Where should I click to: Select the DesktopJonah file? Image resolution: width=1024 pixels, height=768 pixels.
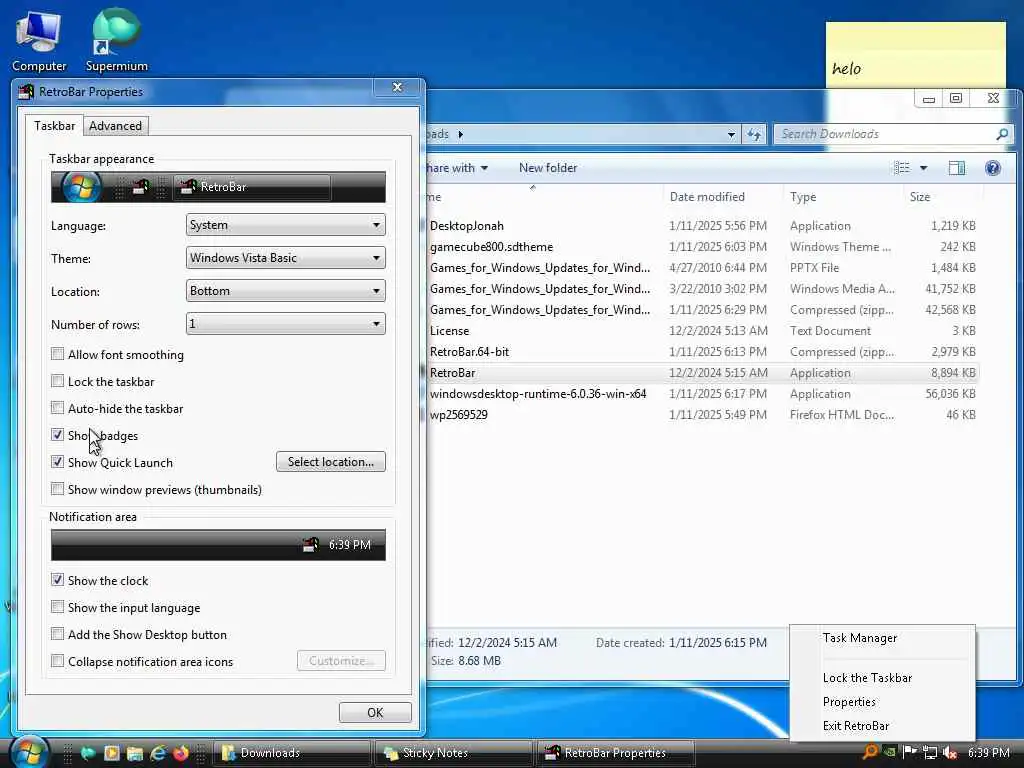pyautogui.click(x=466, y=226)
